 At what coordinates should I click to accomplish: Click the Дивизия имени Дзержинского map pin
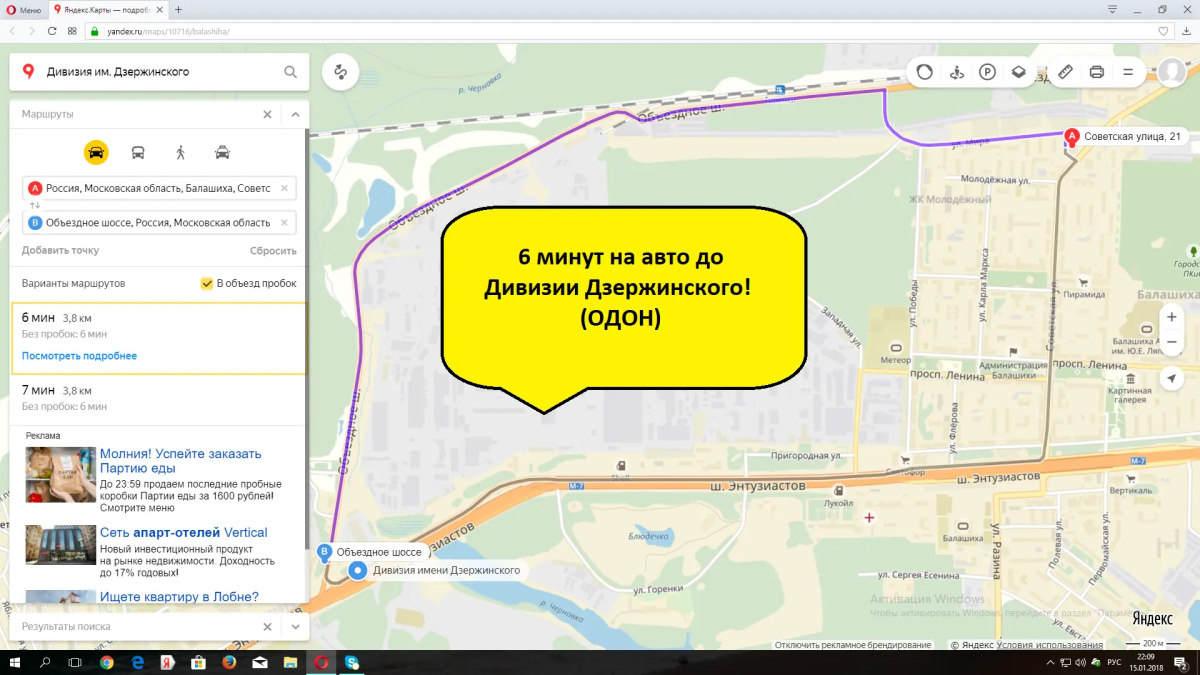tap(358, 571)
